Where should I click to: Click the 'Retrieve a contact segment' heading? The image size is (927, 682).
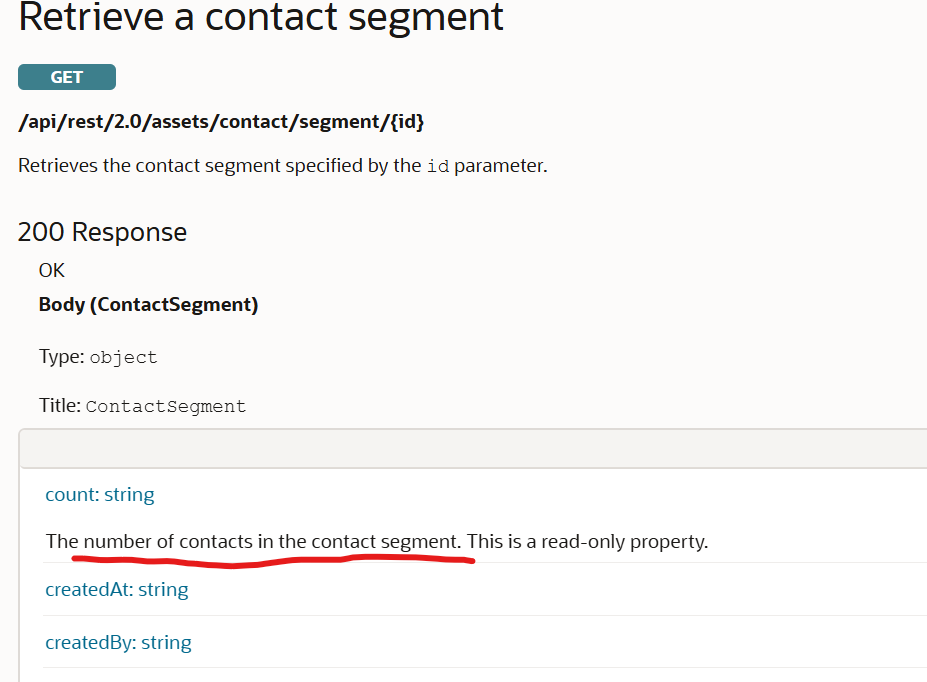260,17
